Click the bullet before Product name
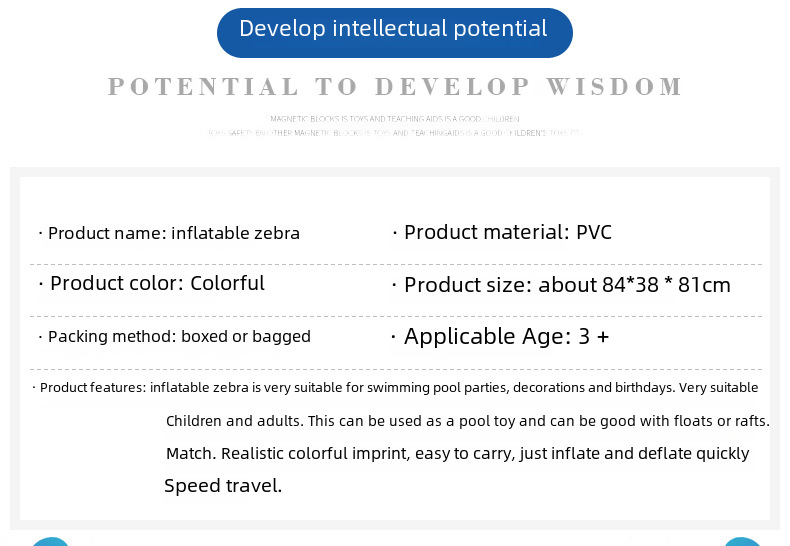Viewport: 790px width, 546px height. click(40, 233)
